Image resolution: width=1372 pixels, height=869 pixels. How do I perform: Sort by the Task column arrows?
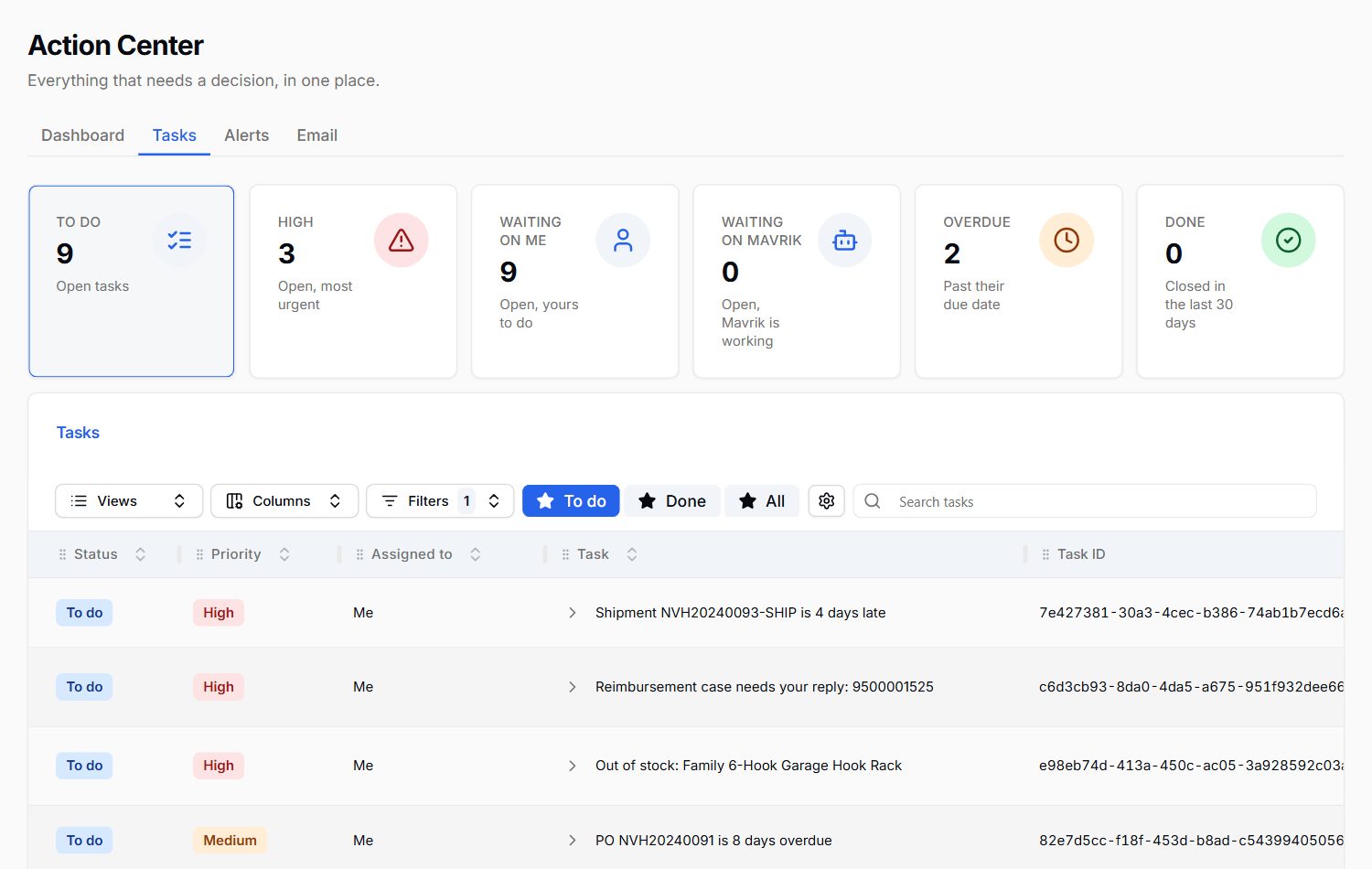tap(631, 554)
